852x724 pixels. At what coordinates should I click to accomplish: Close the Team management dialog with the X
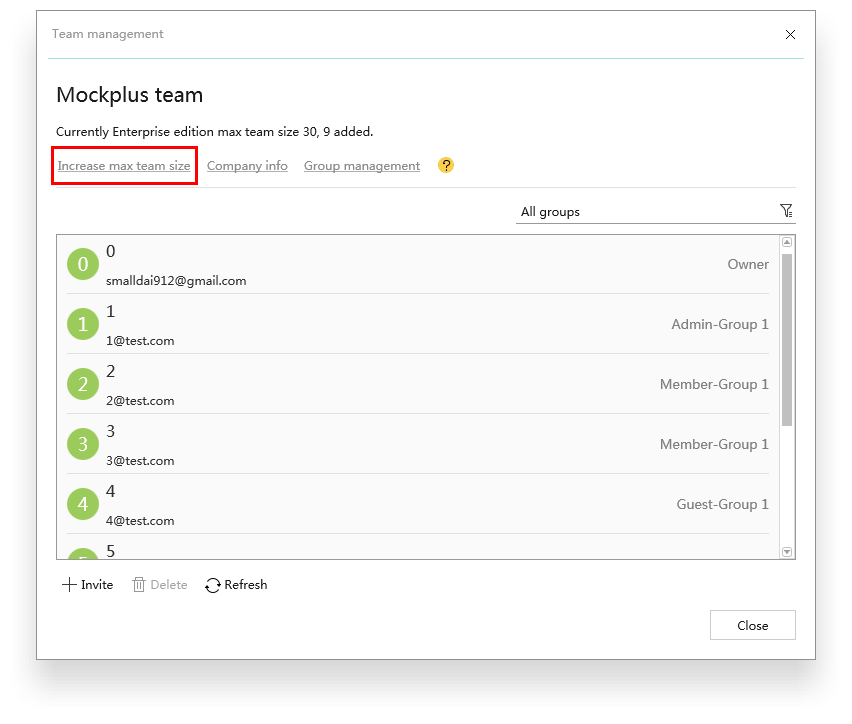790,35
